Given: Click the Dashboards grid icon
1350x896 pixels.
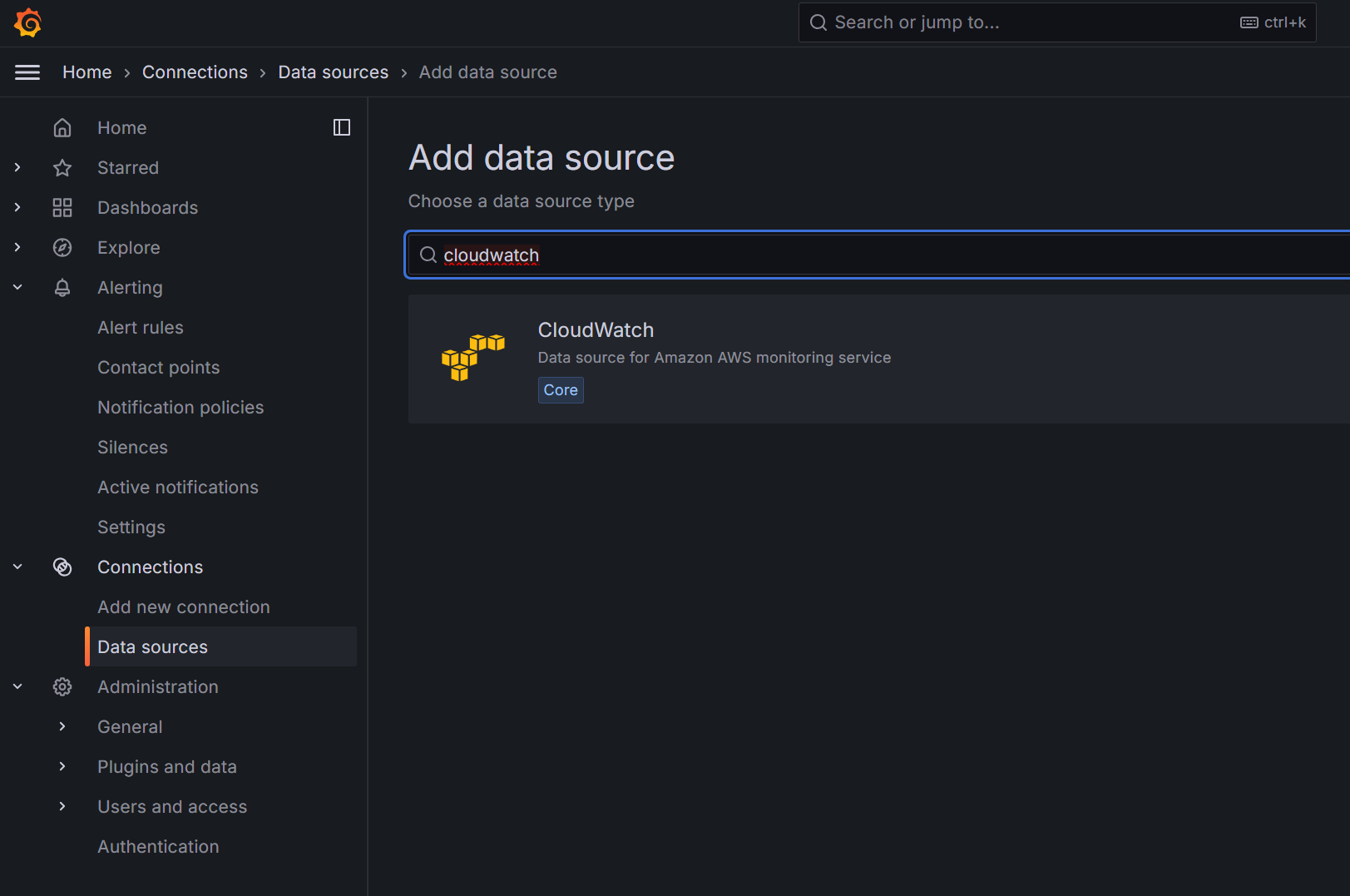Looking at the screenshot, I should pyautogui.click(x=62, y=207).
